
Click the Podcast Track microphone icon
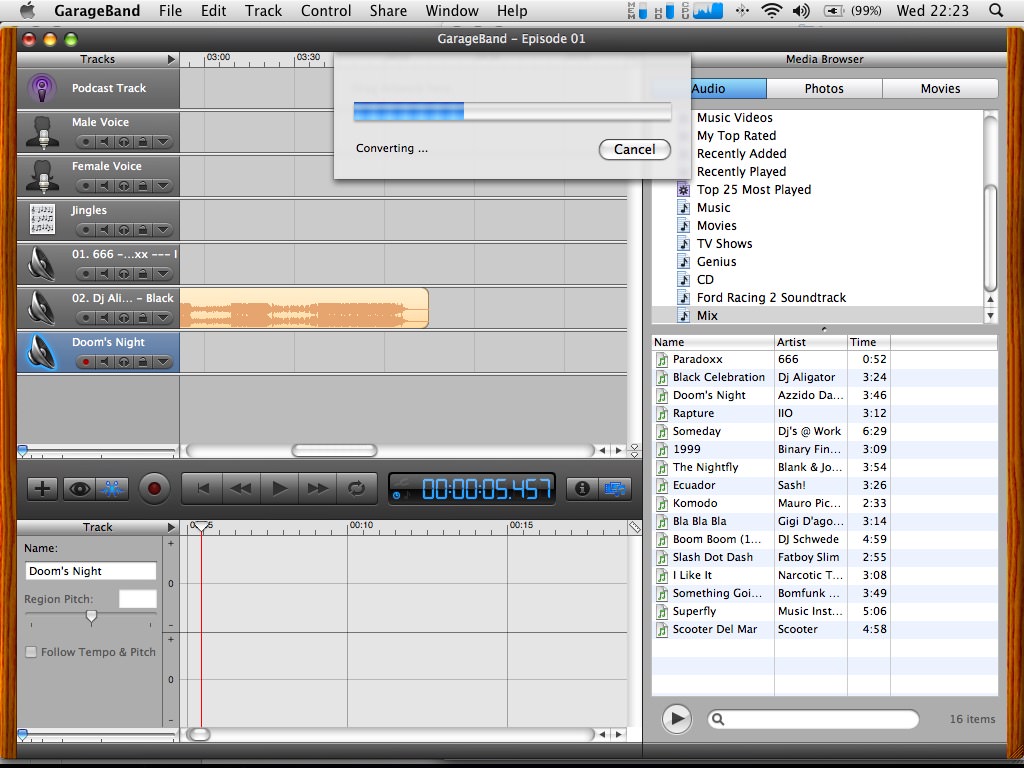(42, 88)
